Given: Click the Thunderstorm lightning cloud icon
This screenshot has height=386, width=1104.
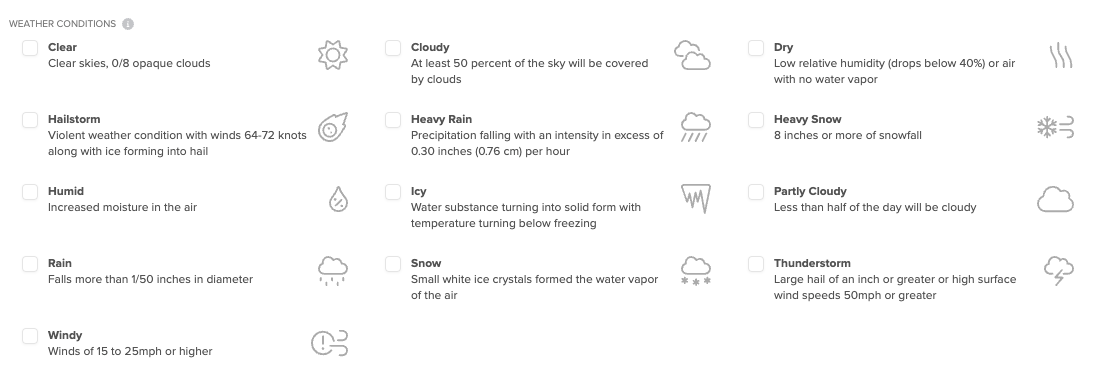Looking at the screenshot, I should click(x=1058, y=271).
